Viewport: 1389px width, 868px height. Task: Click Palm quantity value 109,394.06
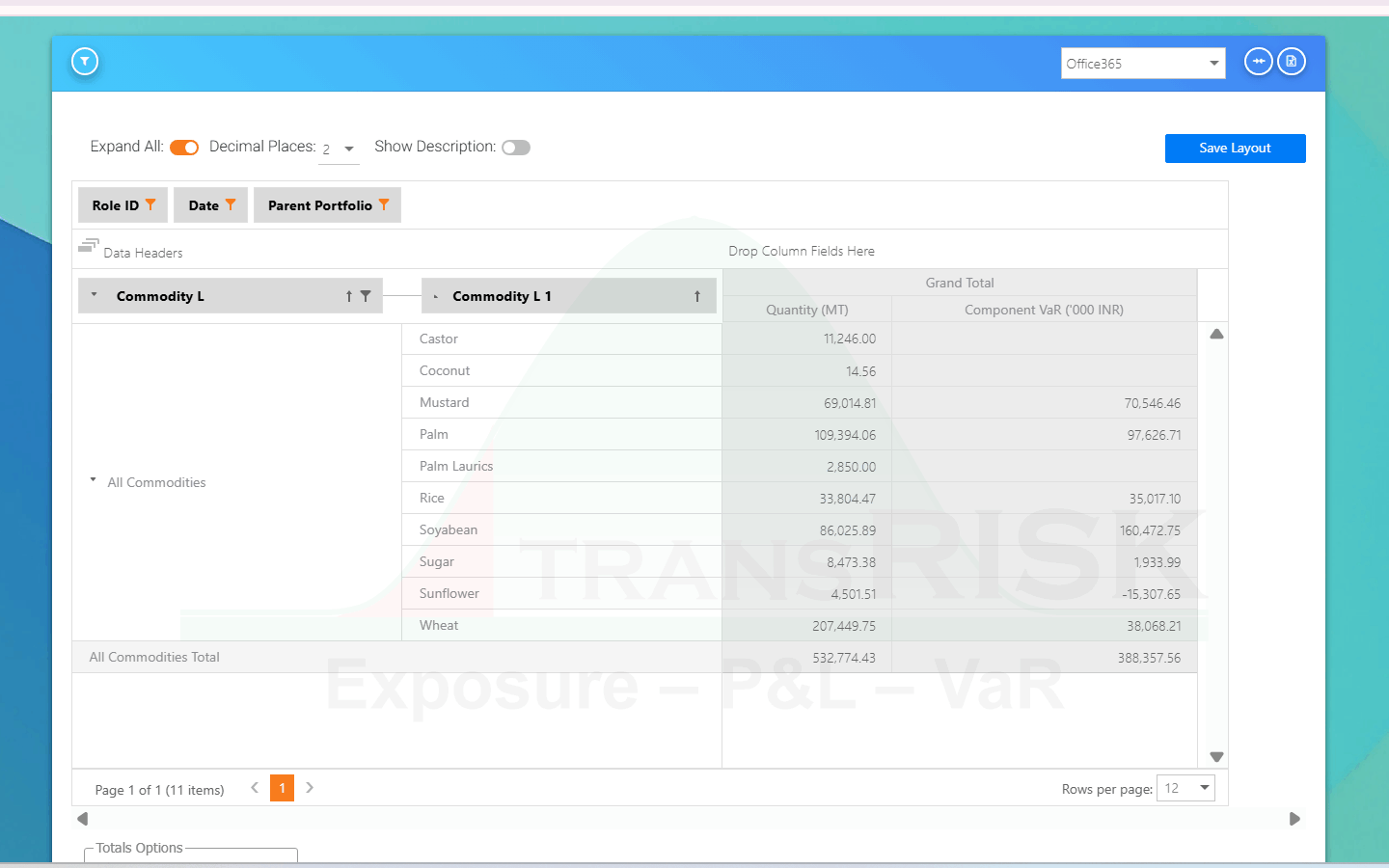[x=845, y=435]
